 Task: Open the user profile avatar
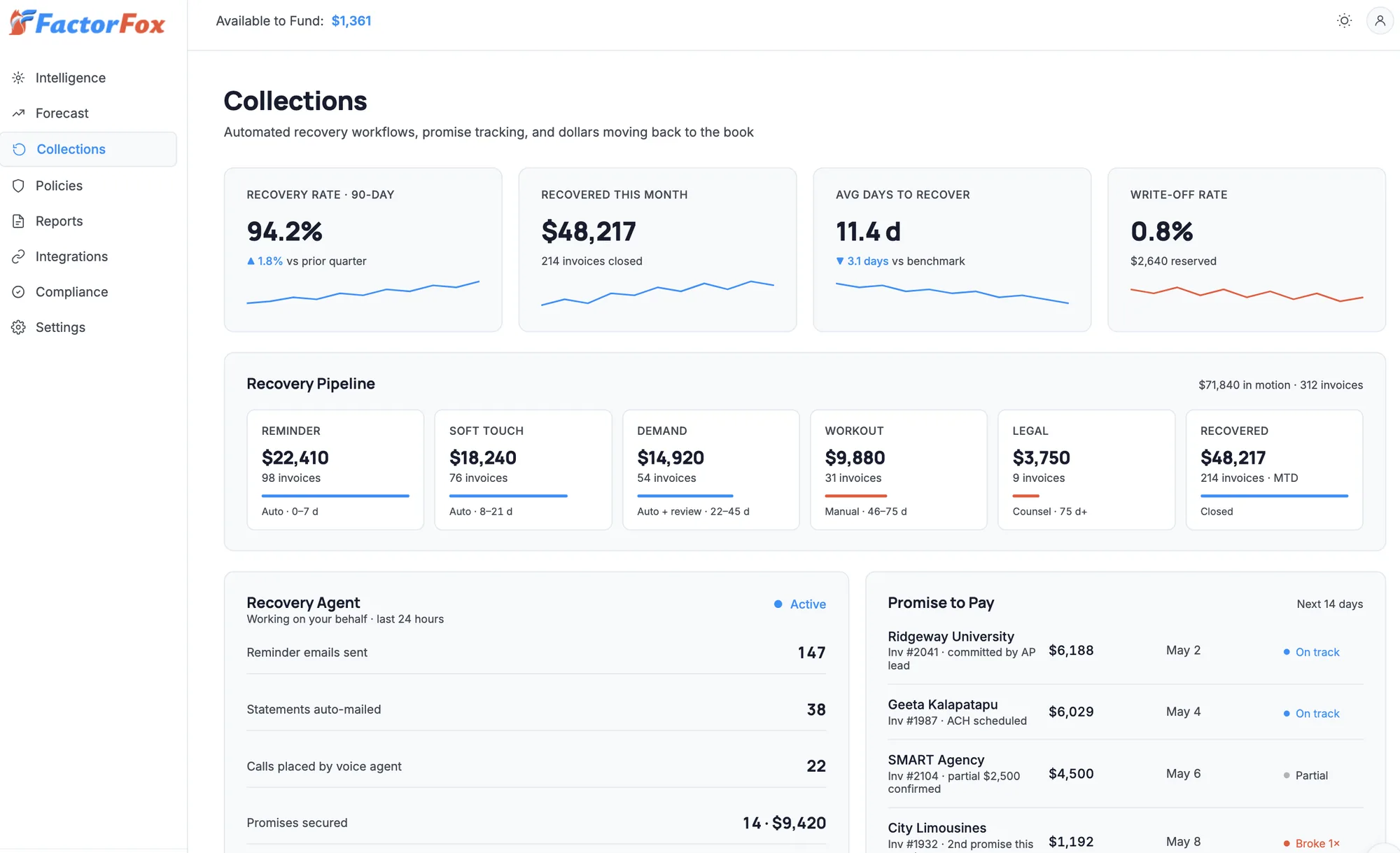pos(1380,21)
